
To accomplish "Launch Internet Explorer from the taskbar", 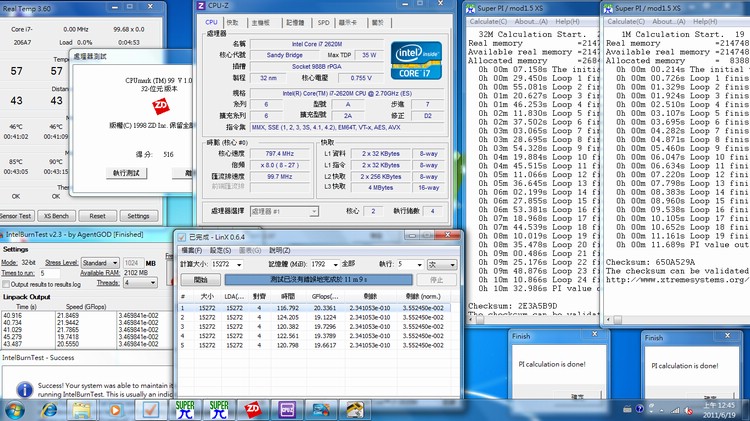I will [x=49, y=410].
